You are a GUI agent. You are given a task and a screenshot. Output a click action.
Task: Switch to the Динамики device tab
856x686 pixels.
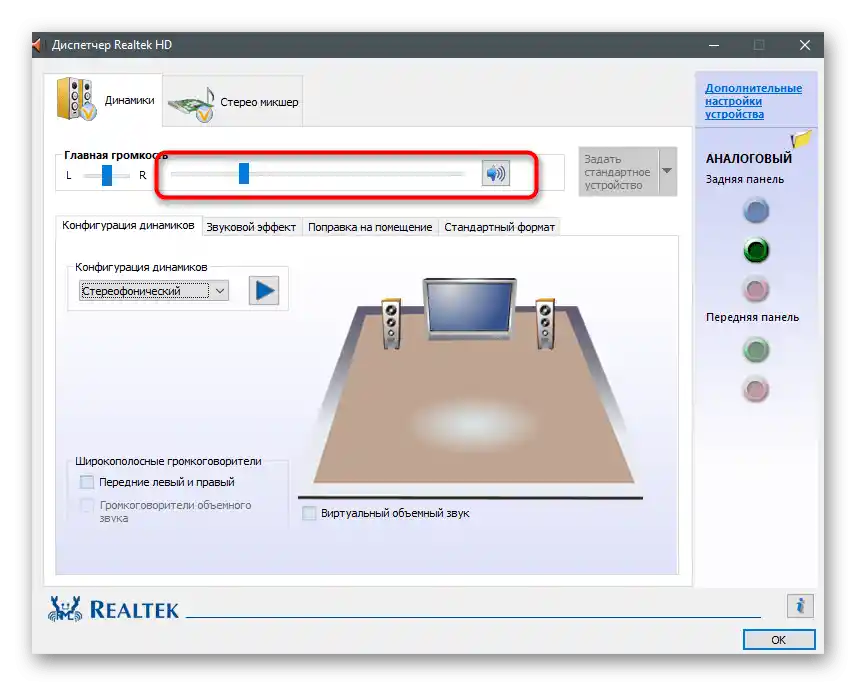click(x=103, y=100)
